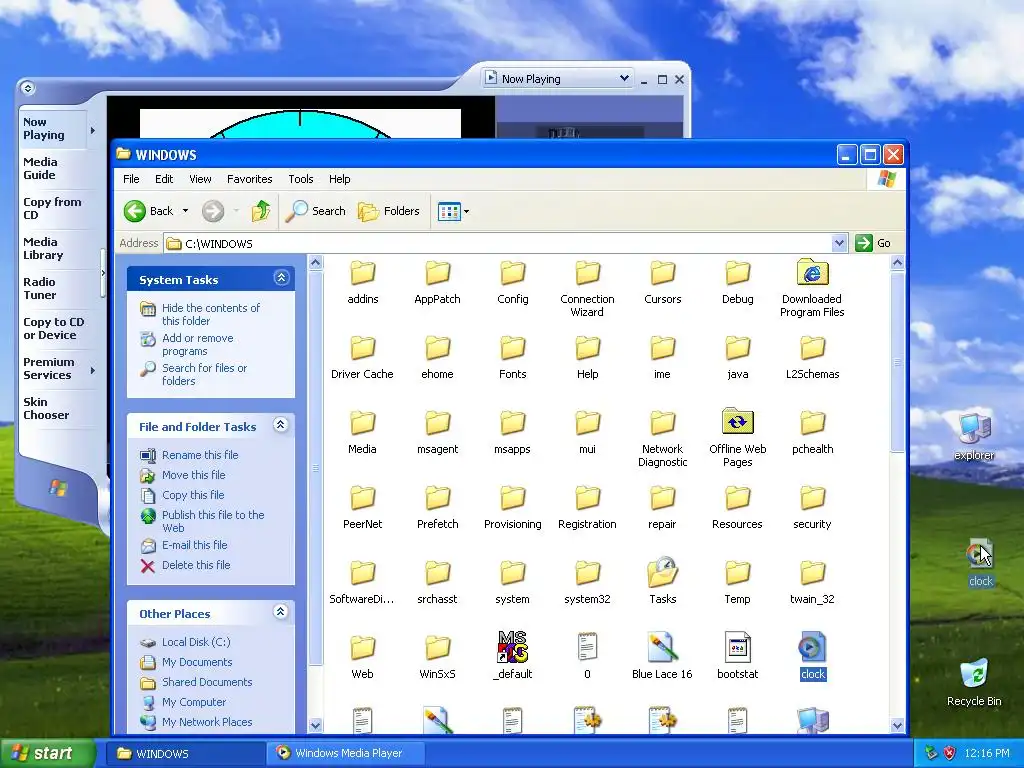
Task: Click the green Go button
Action: [x=873, y=243]
